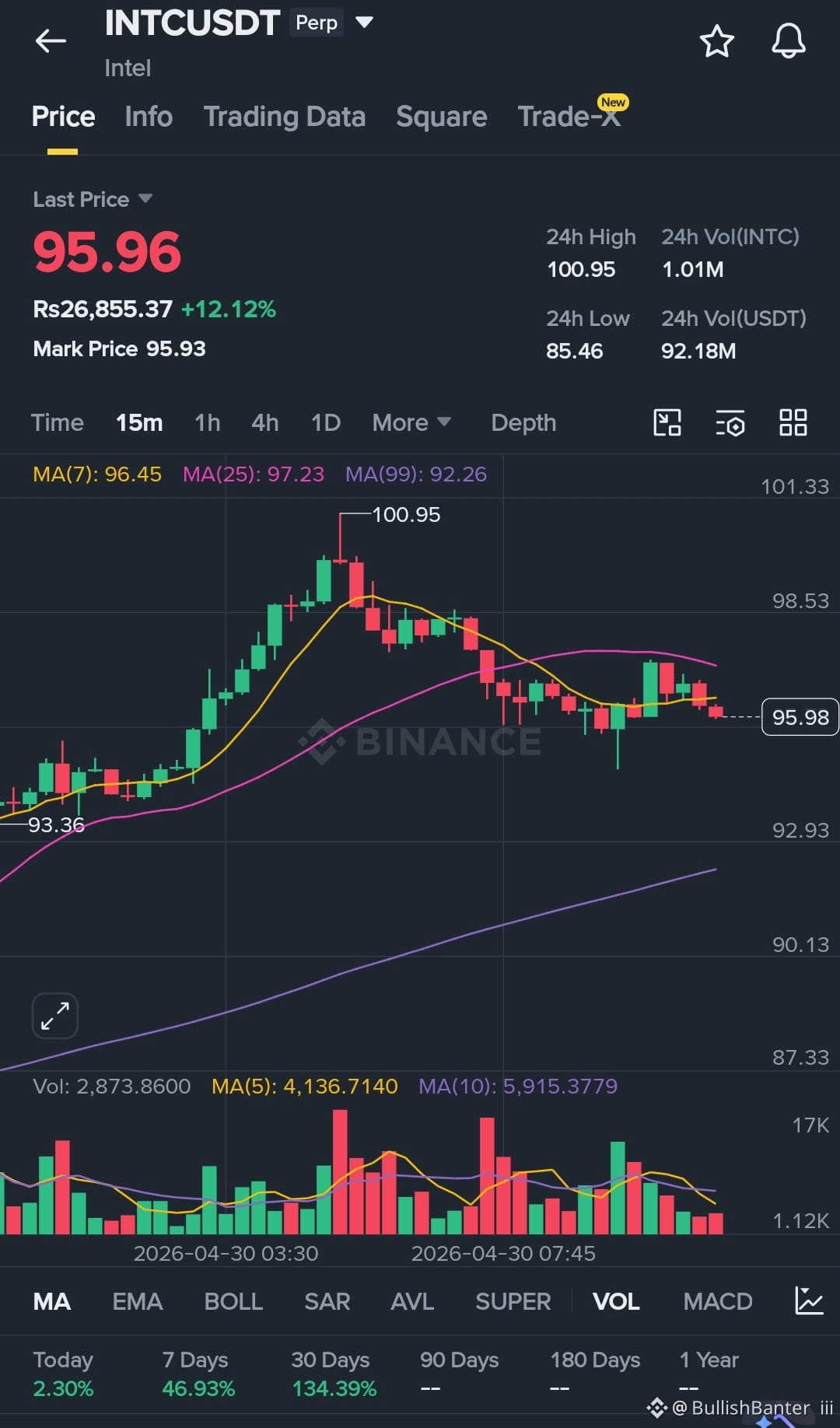Expand chart to fullscreen with arrows icon
840x1428 pixels.
coord(55,1016)
